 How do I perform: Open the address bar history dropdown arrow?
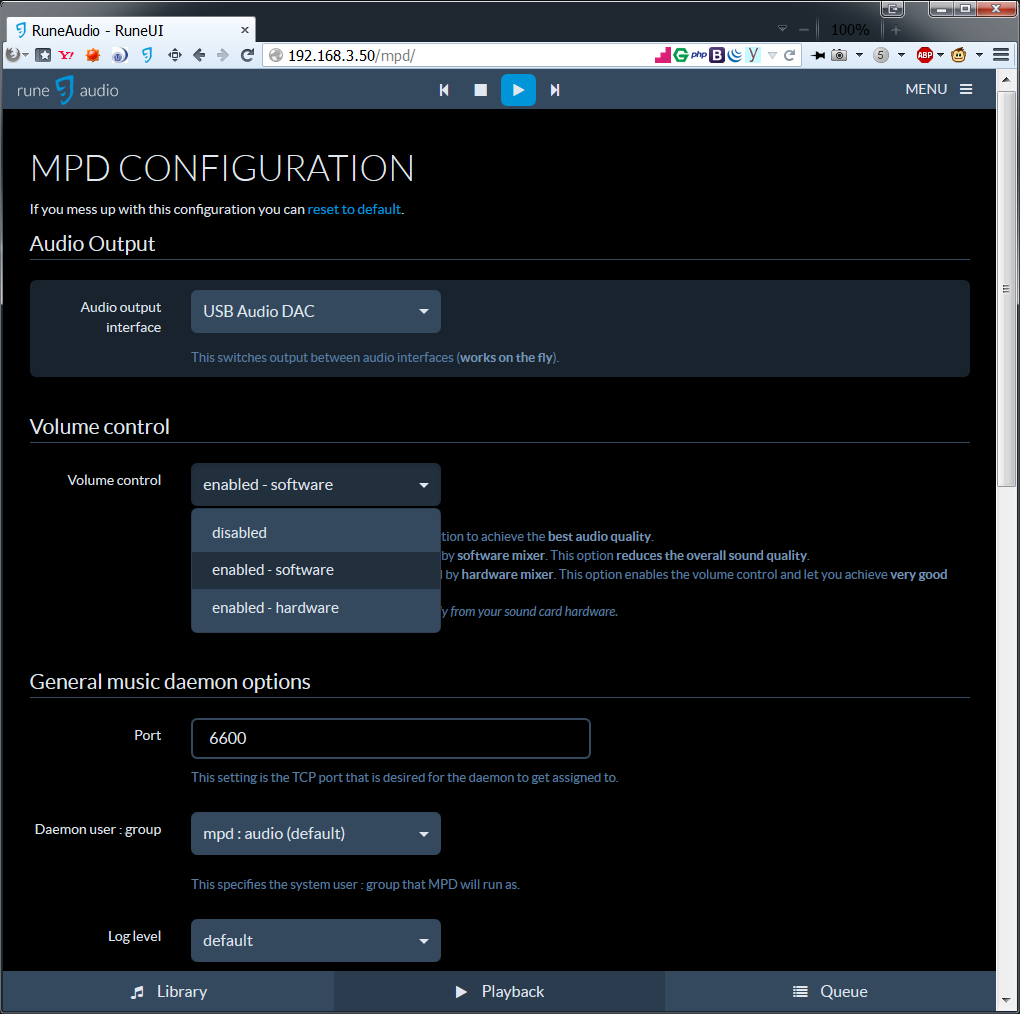[x=772, y=55]
